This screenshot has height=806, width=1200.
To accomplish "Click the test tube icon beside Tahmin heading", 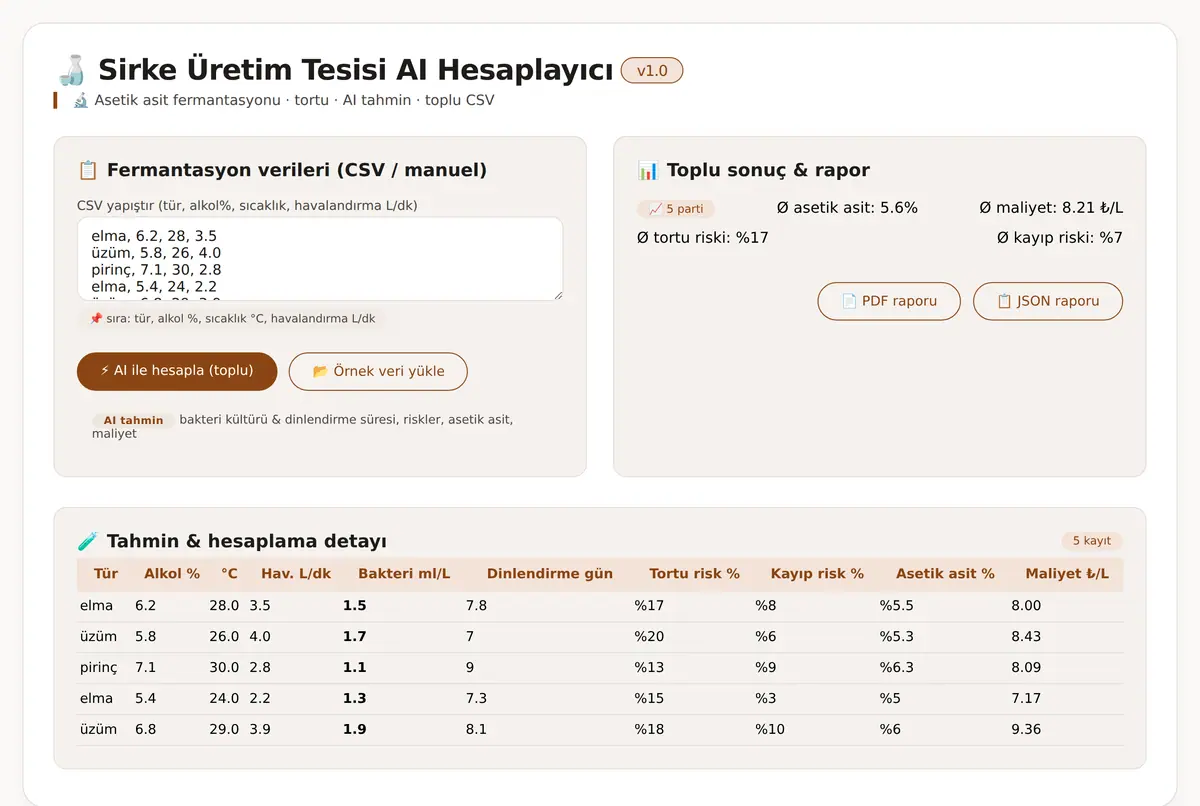I will point(88,541).
